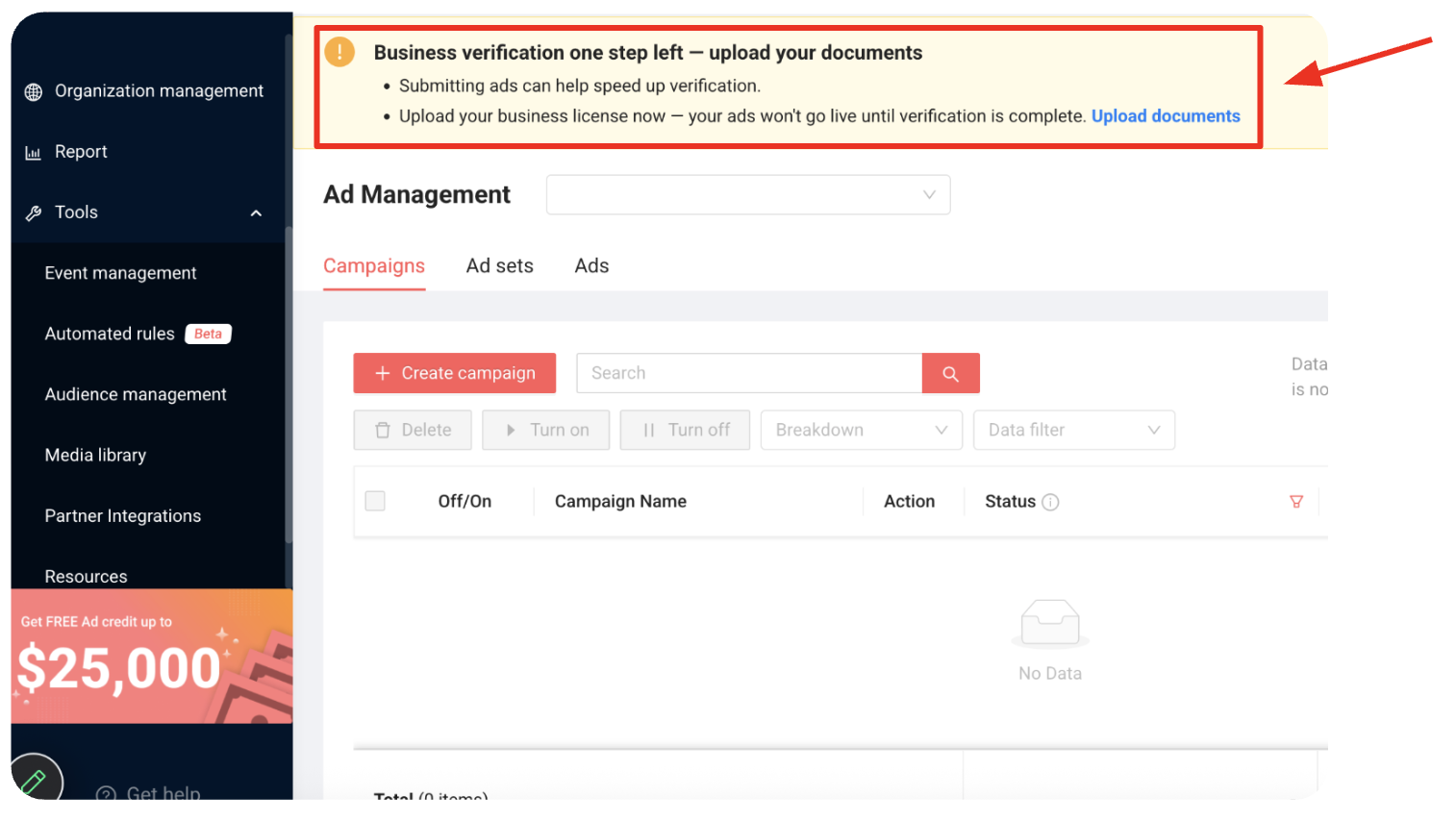Collapse the Tools section chevron
The image size is (1456, 821).
tap(256, 213)
